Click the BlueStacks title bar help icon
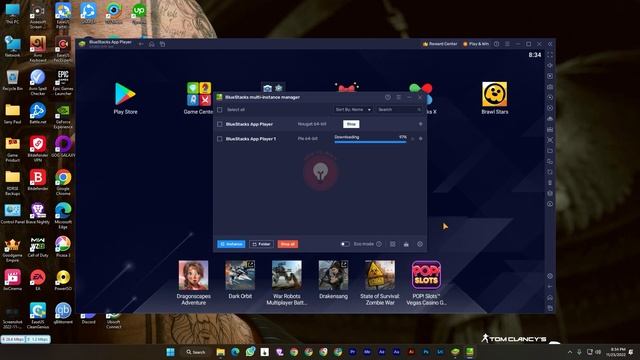 tap(497, 44)
